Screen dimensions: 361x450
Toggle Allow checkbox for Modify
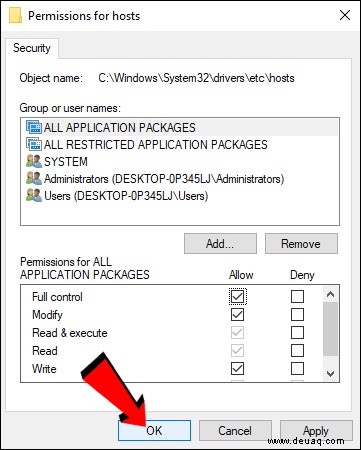pos(237,314)
